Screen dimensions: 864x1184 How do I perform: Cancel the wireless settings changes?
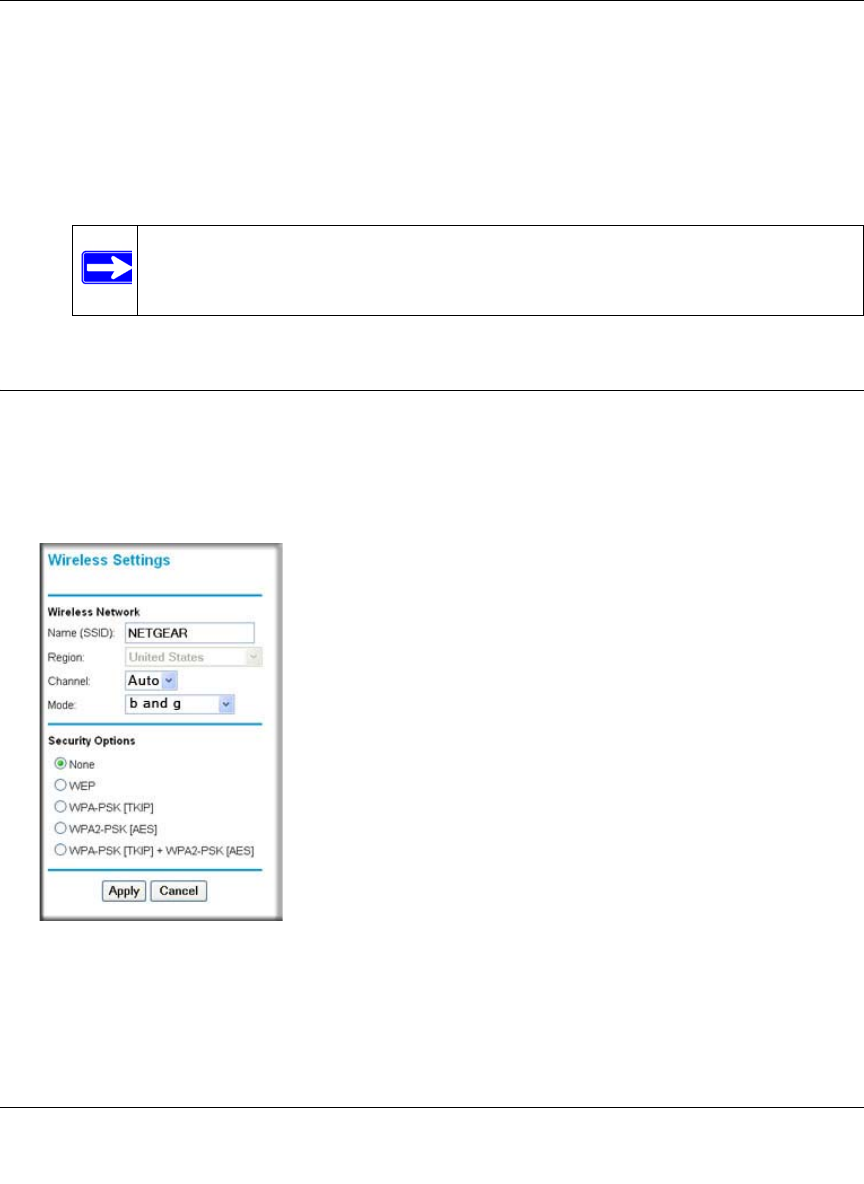tap(178, 891)
